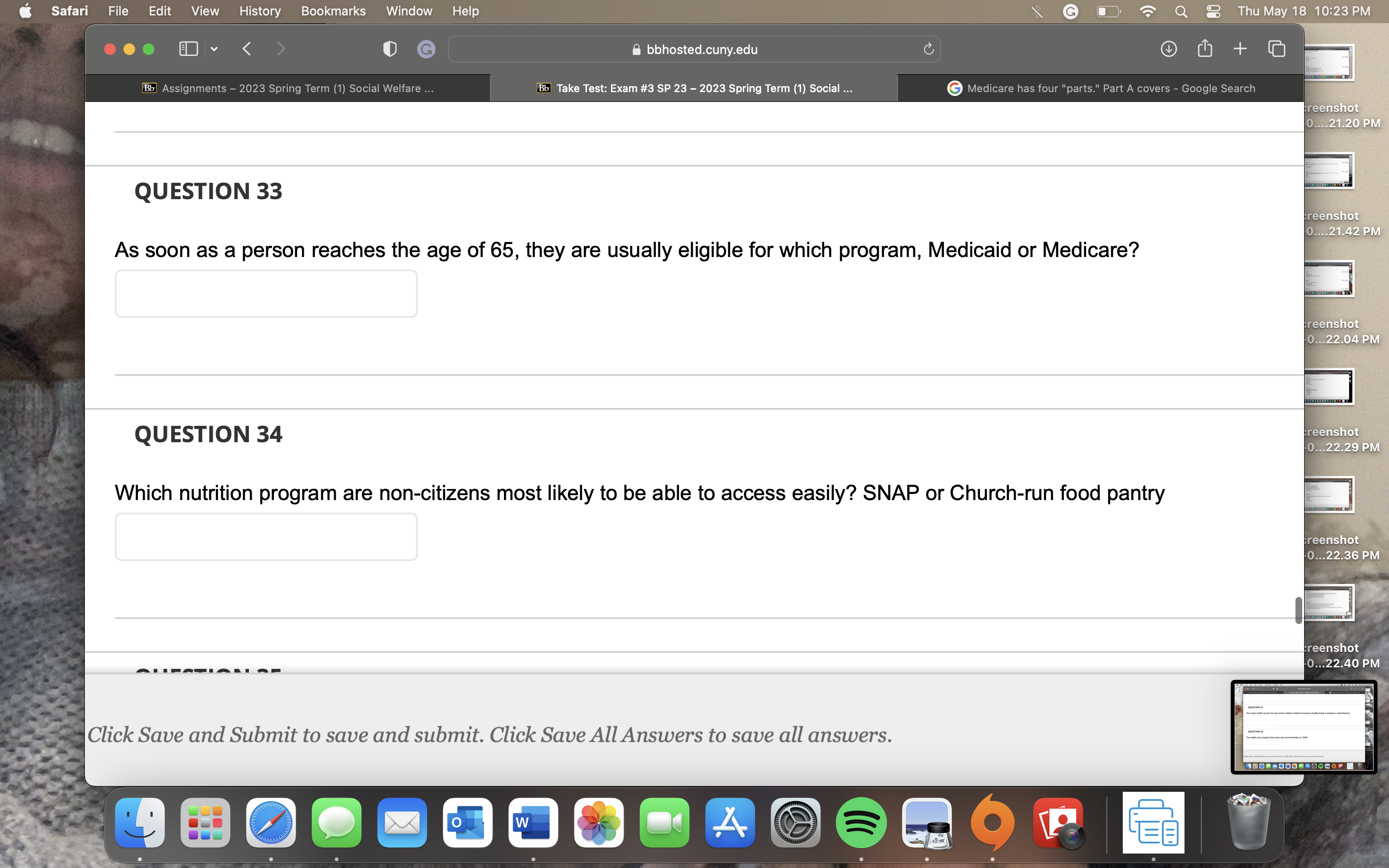The image size is (1389, 868).
Task: Open a new tab with the plus icon
Action: tap(1240, 49)
